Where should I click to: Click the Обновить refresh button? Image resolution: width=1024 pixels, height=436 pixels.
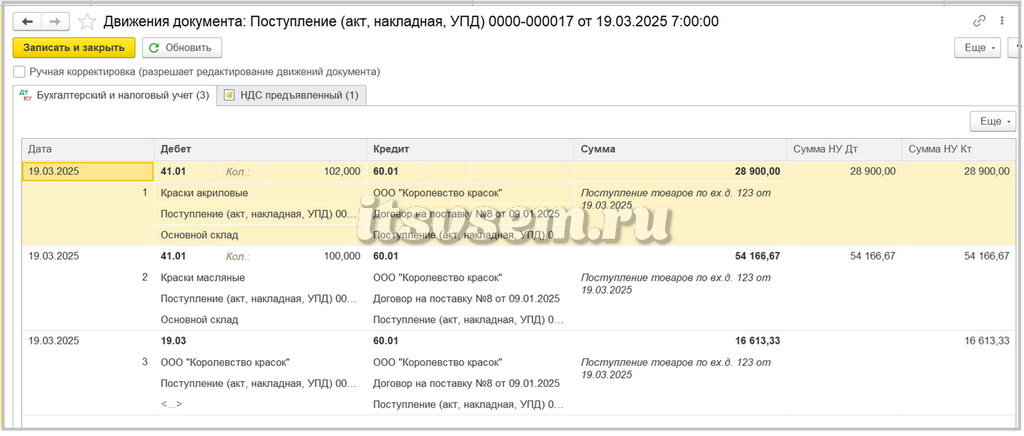[182, 48]
